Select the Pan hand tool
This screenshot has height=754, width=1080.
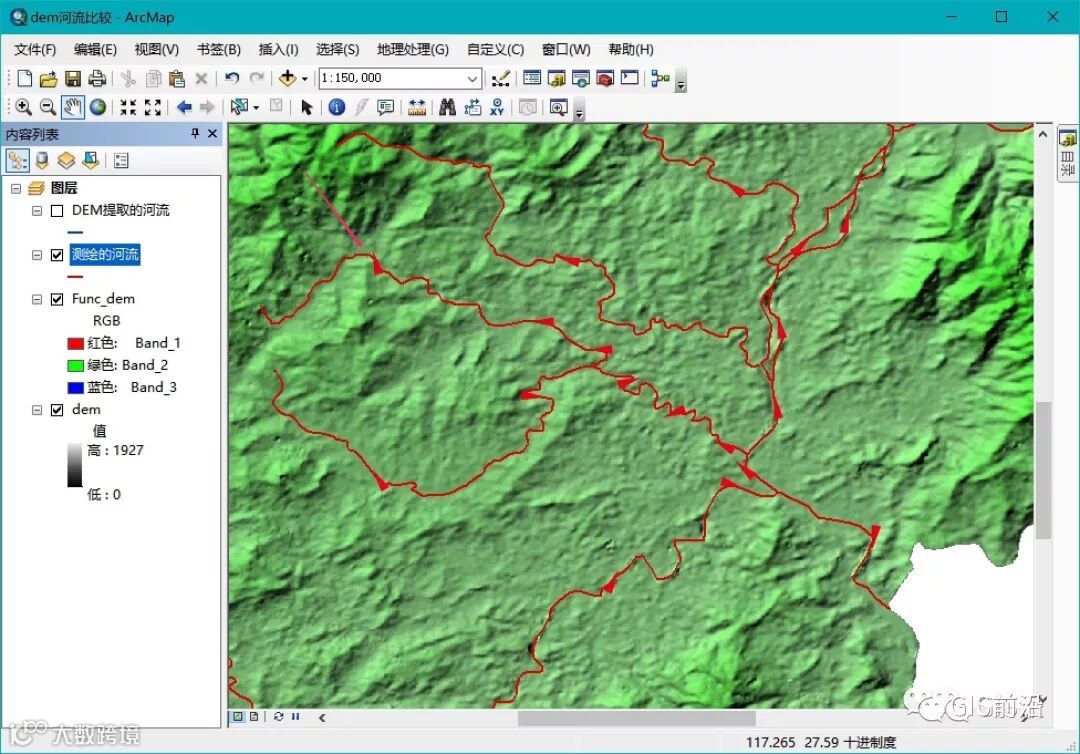[72, 107]
